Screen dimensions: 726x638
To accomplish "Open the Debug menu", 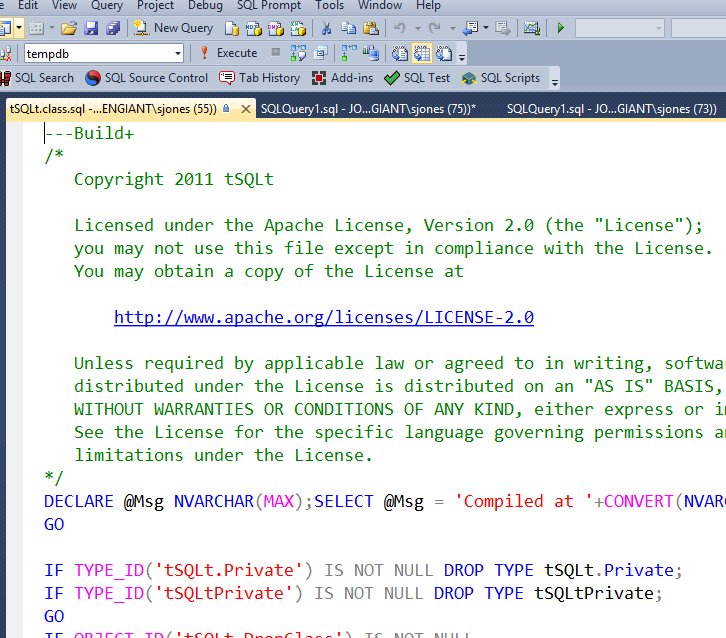I will tap(205, 6).
